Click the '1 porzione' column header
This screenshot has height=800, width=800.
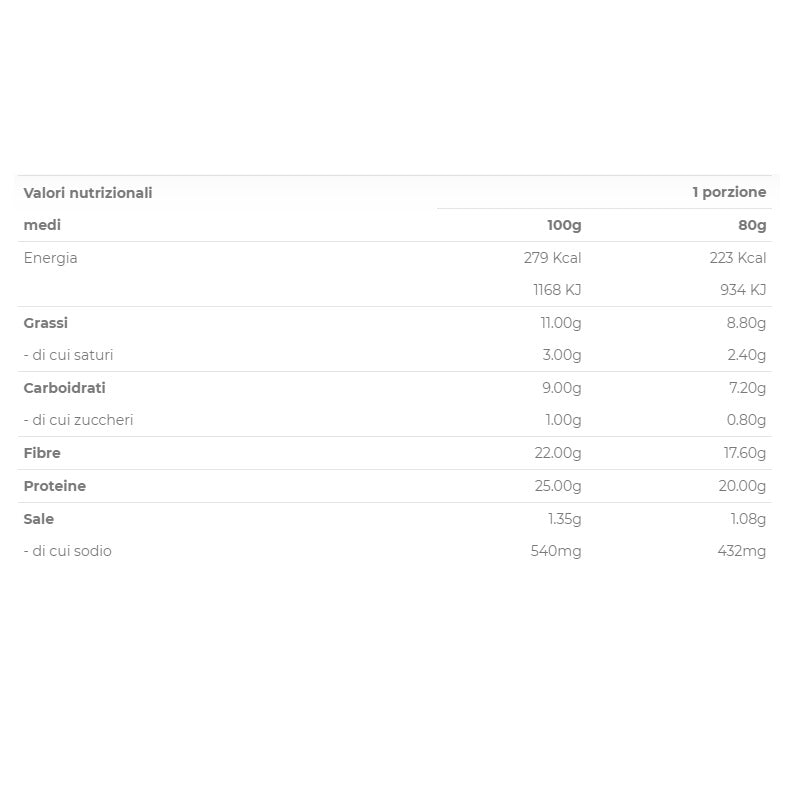click(729, 192)
